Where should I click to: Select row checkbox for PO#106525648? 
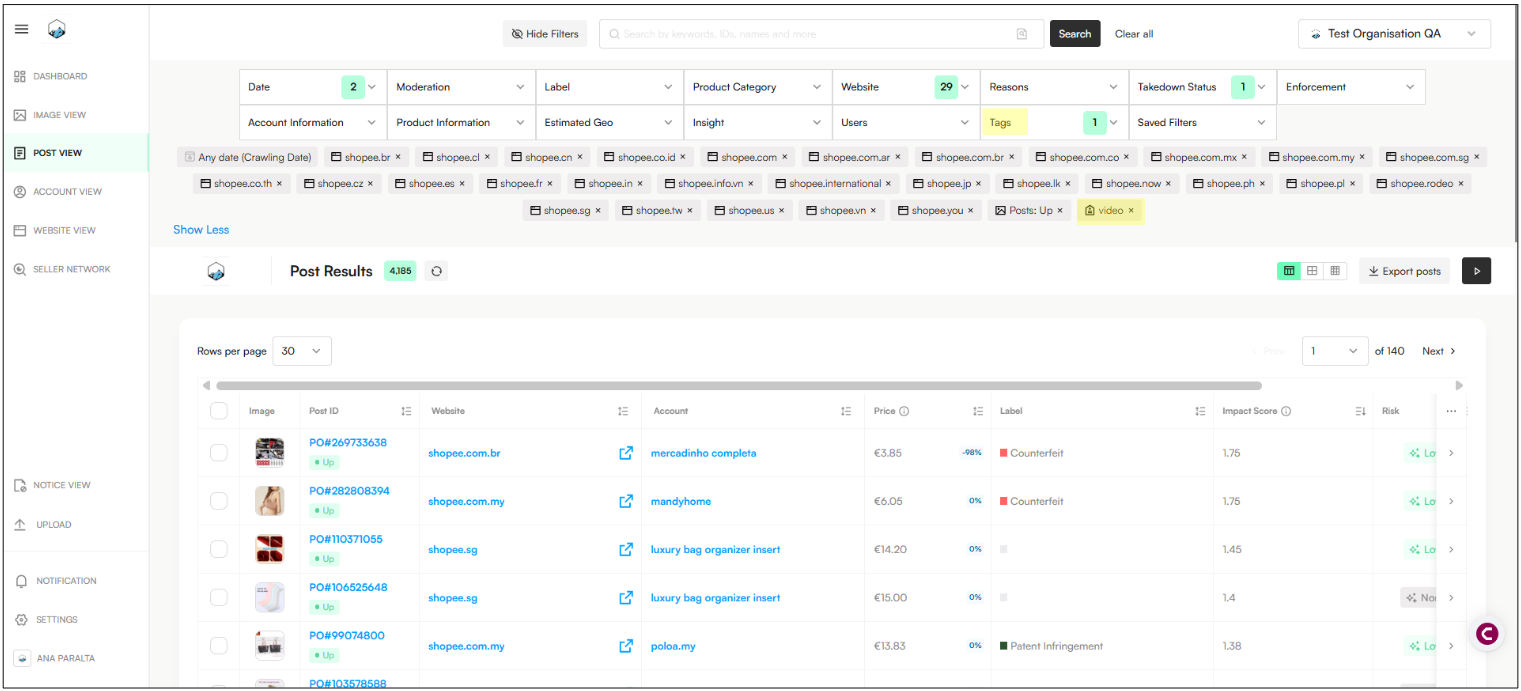(219, 597)
